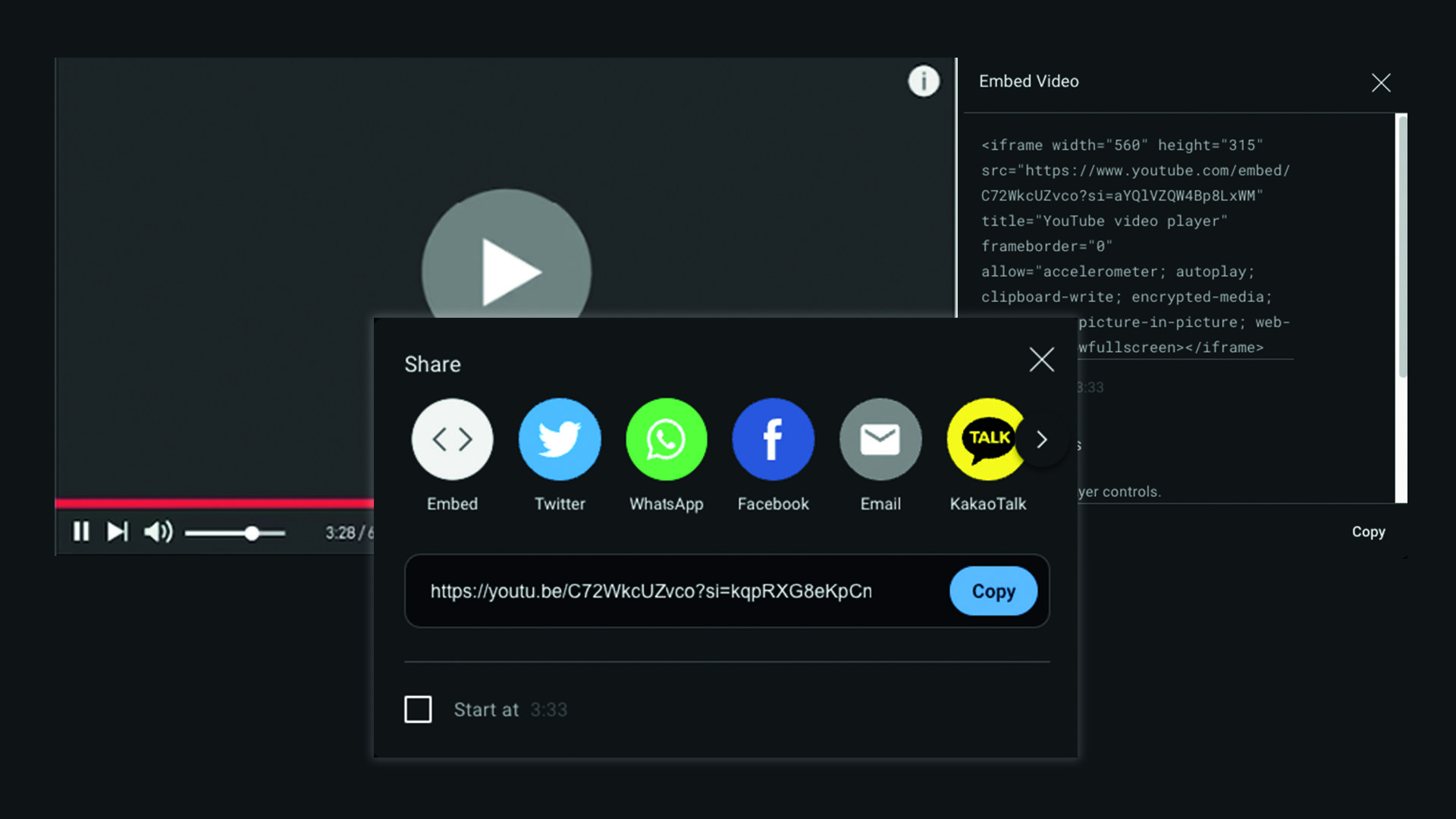
Task: Share the video to Twitter
Action: pos(560,439)
